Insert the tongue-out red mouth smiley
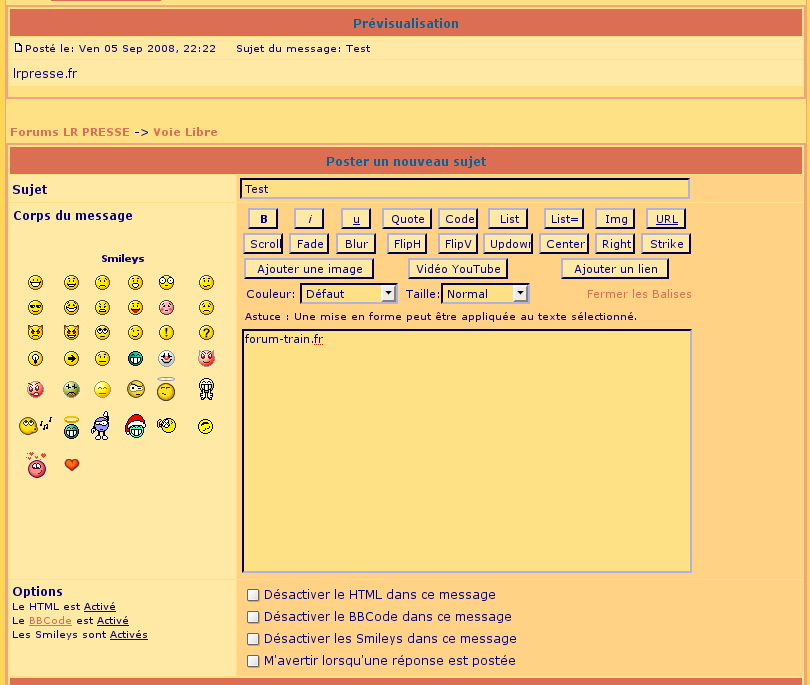 pyautogui.click(x=135, y=307)
